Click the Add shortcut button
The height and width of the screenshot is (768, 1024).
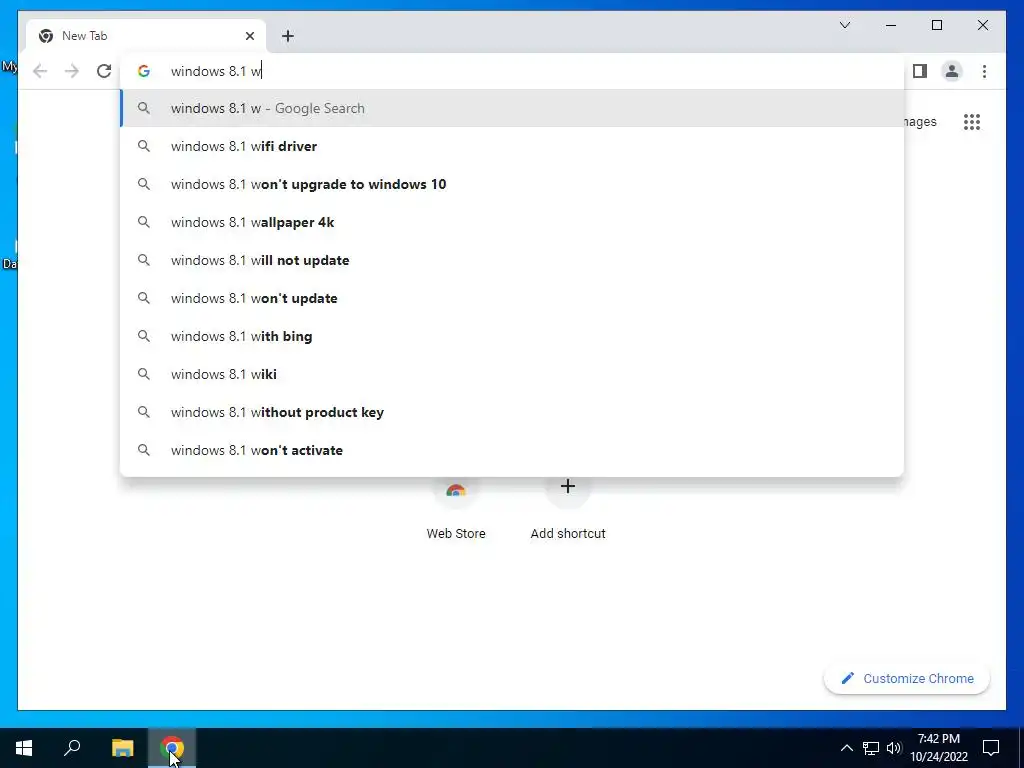pos(568,509)
